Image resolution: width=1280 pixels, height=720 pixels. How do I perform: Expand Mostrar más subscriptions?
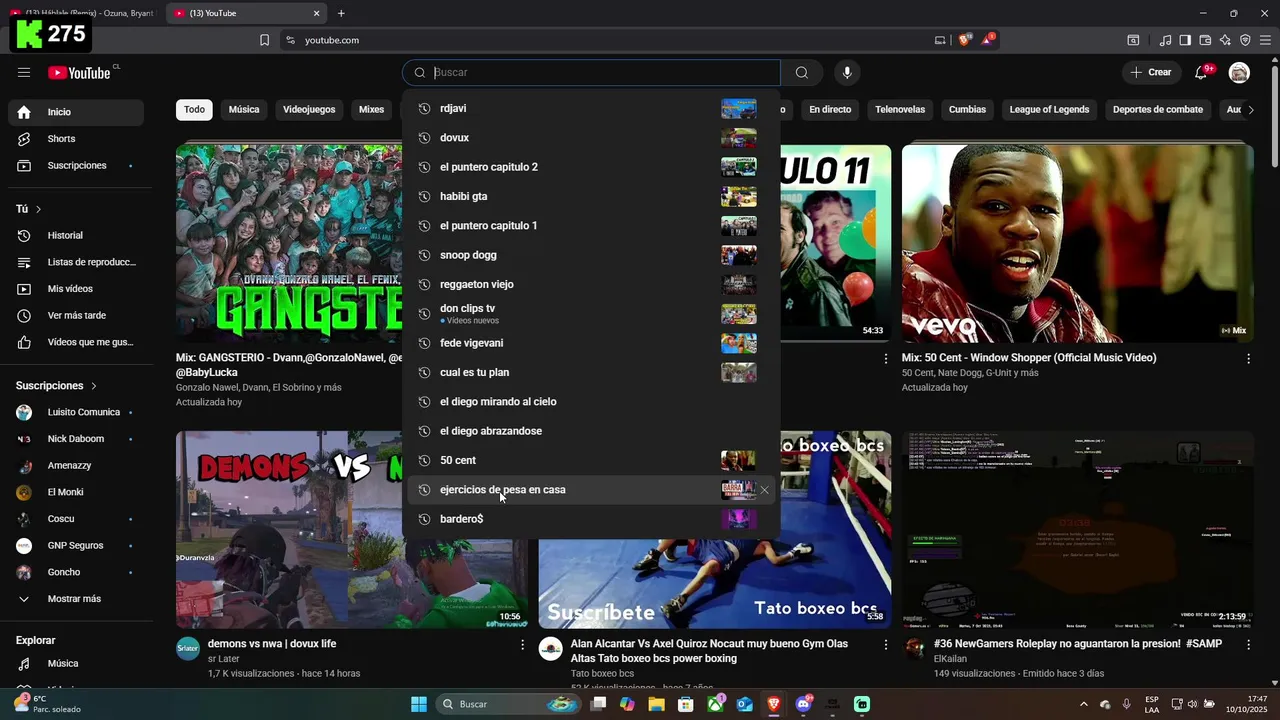tap(76, 599)
